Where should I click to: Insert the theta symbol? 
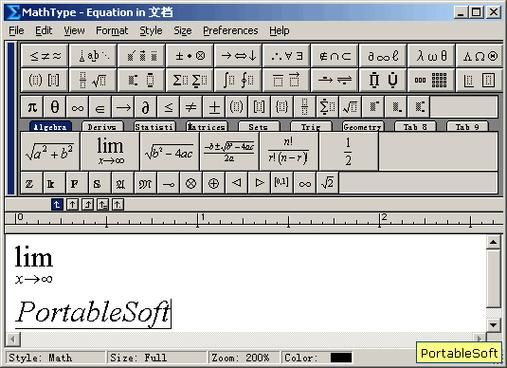[x=55, y=107]
